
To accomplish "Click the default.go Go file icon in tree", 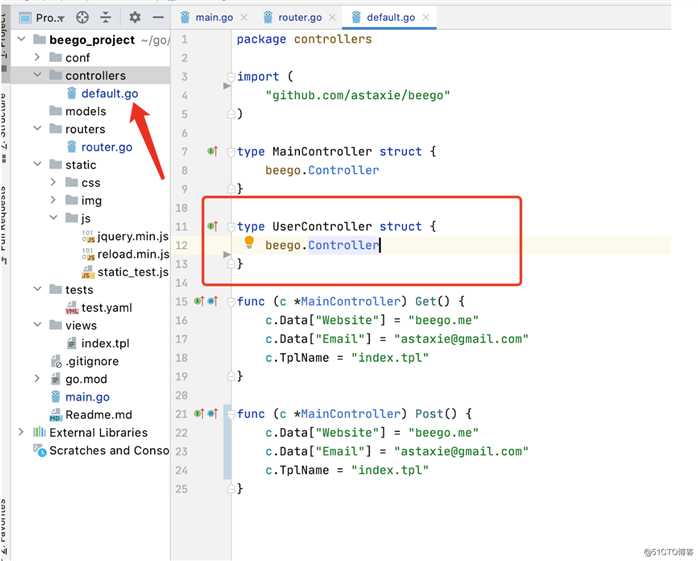I will pos(72,93).
